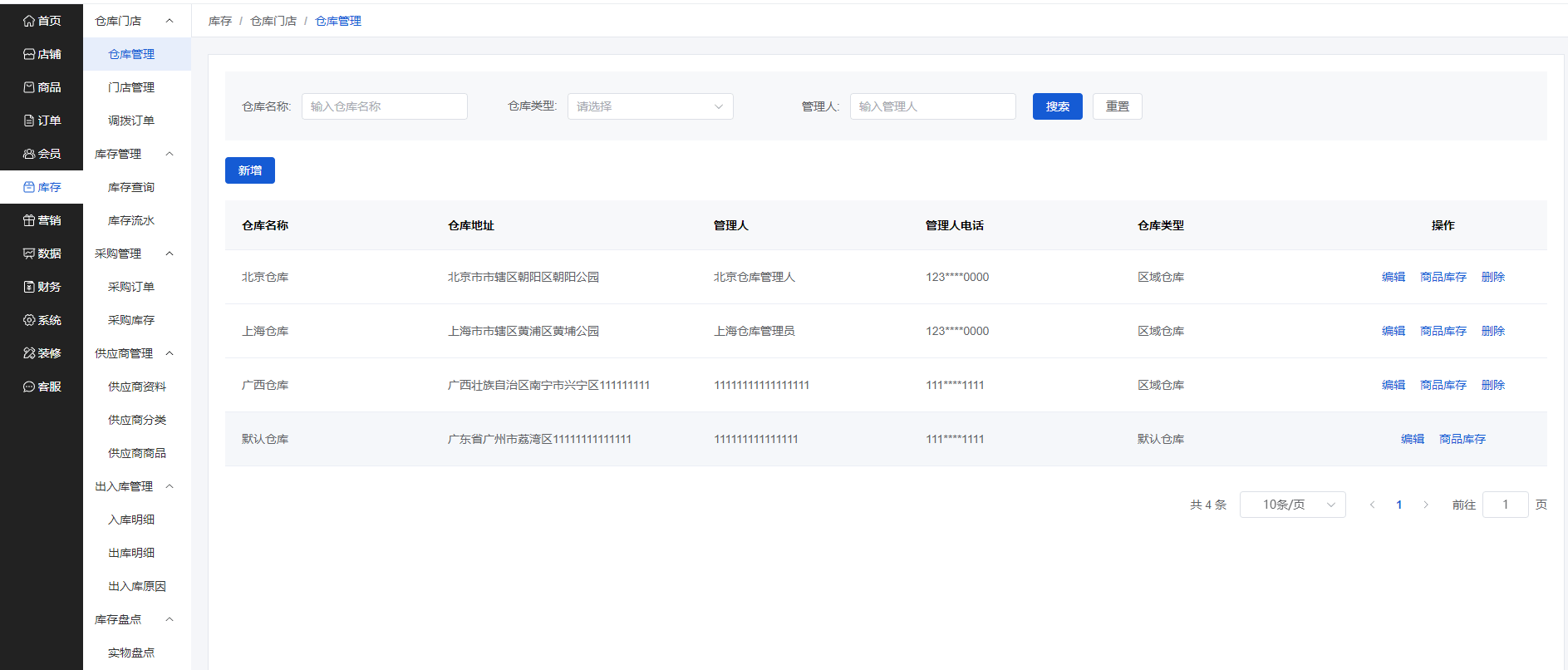Image resolution: width=1568 pixels, height=670 pixels.
Task: View 商品库存 for 默认仓库
Action: pos(1462,439)
